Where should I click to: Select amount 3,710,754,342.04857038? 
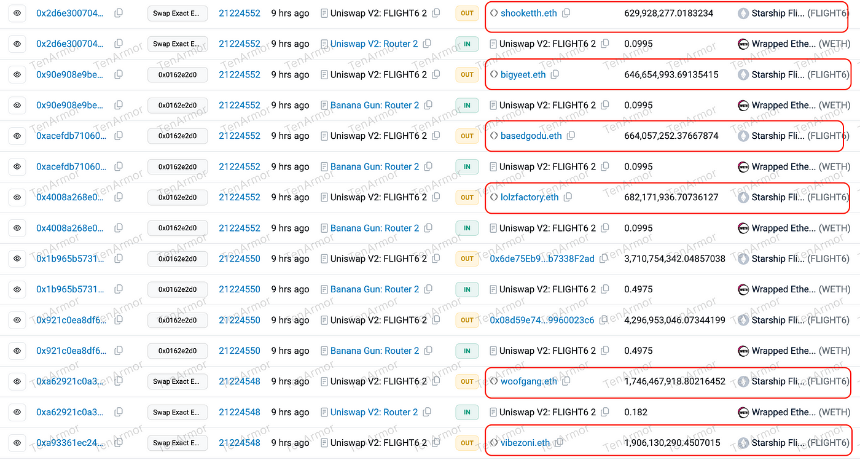(675, 258)
